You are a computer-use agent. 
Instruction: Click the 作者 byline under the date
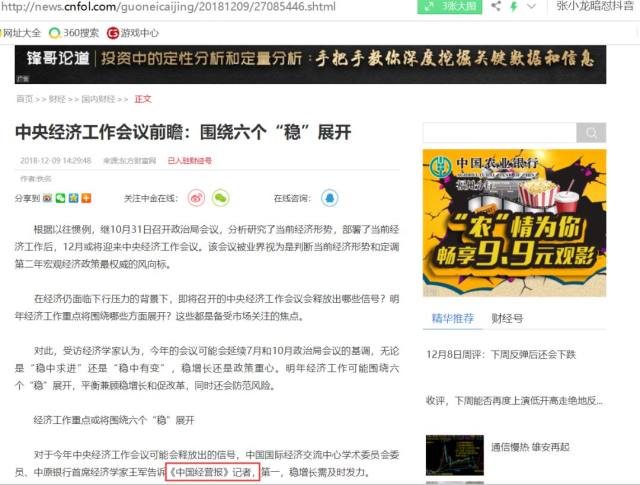click(36, 179)
